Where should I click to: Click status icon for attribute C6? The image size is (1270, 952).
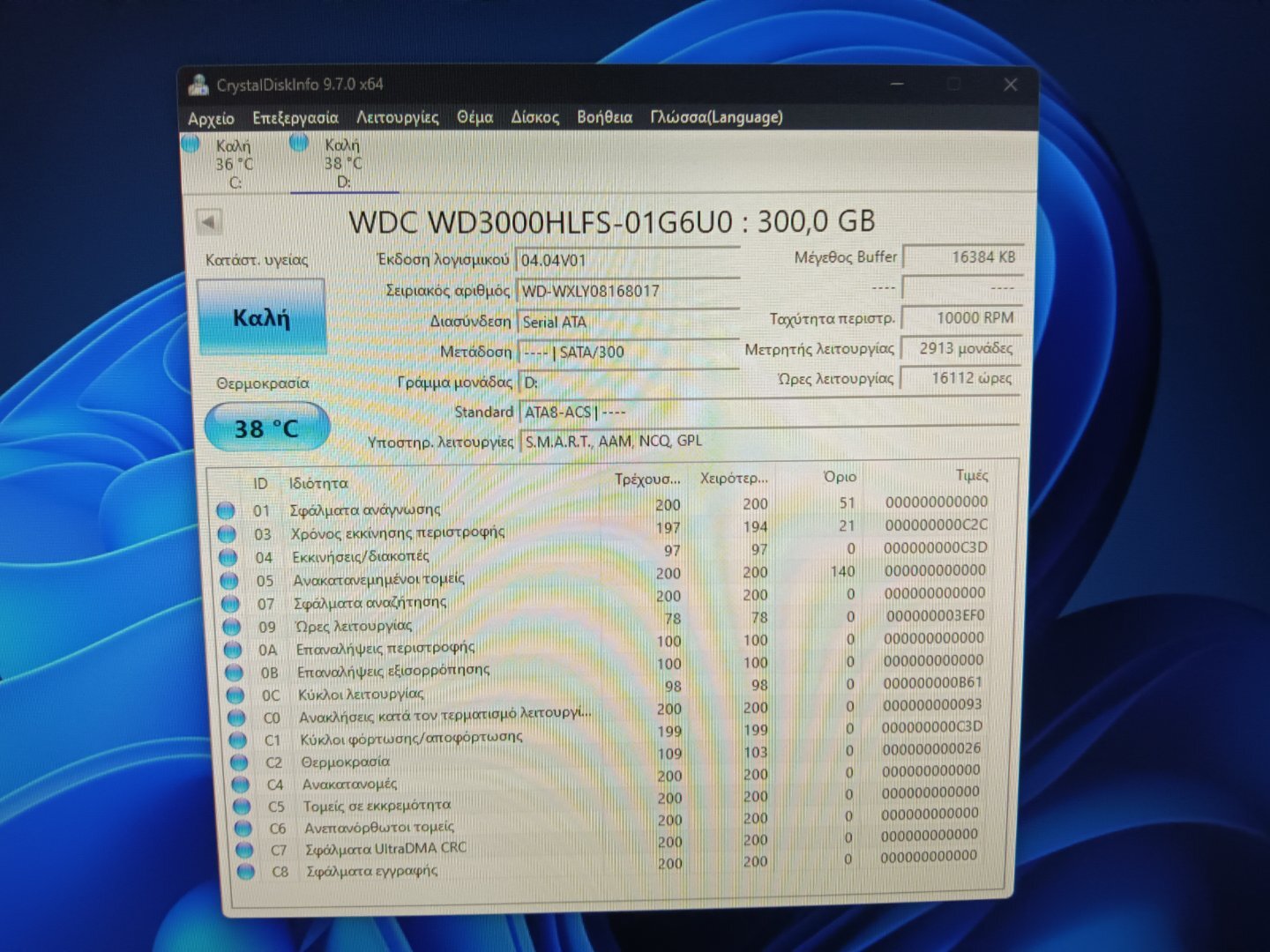(243, 829)
